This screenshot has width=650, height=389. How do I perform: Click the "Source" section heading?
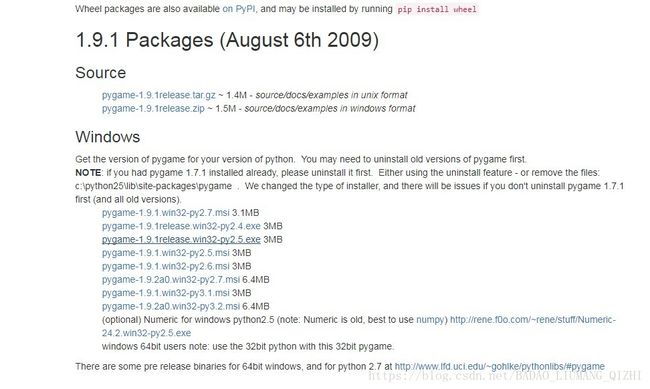(x=101, y=73)
